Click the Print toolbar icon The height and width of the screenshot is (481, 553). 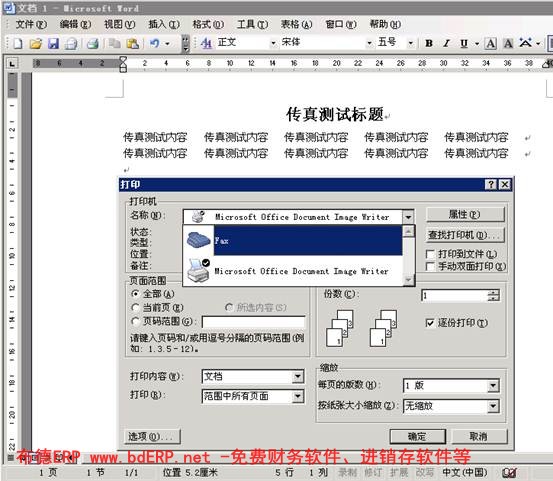pyautogui.click(x=93, y=43)
